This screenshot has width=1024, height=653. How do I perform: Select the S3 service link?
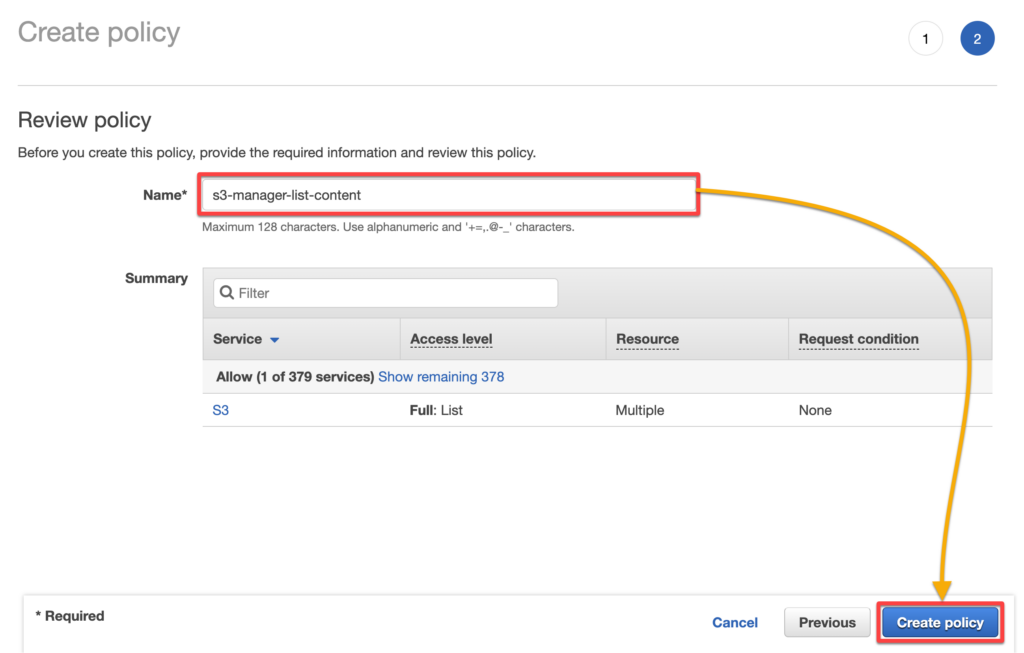(221, 410)
